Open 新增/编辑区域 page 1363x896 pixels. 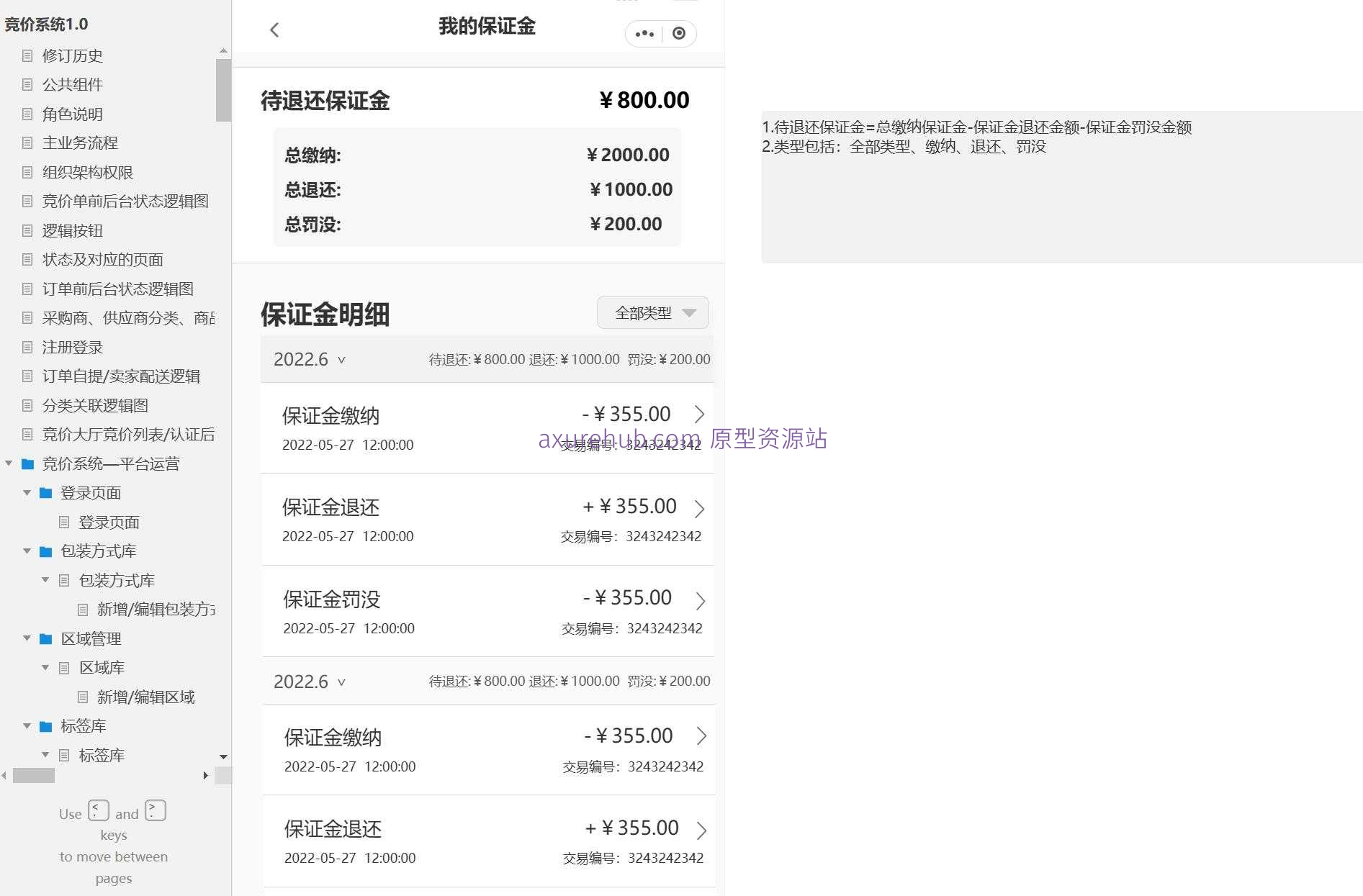click(x=145, y=697)
